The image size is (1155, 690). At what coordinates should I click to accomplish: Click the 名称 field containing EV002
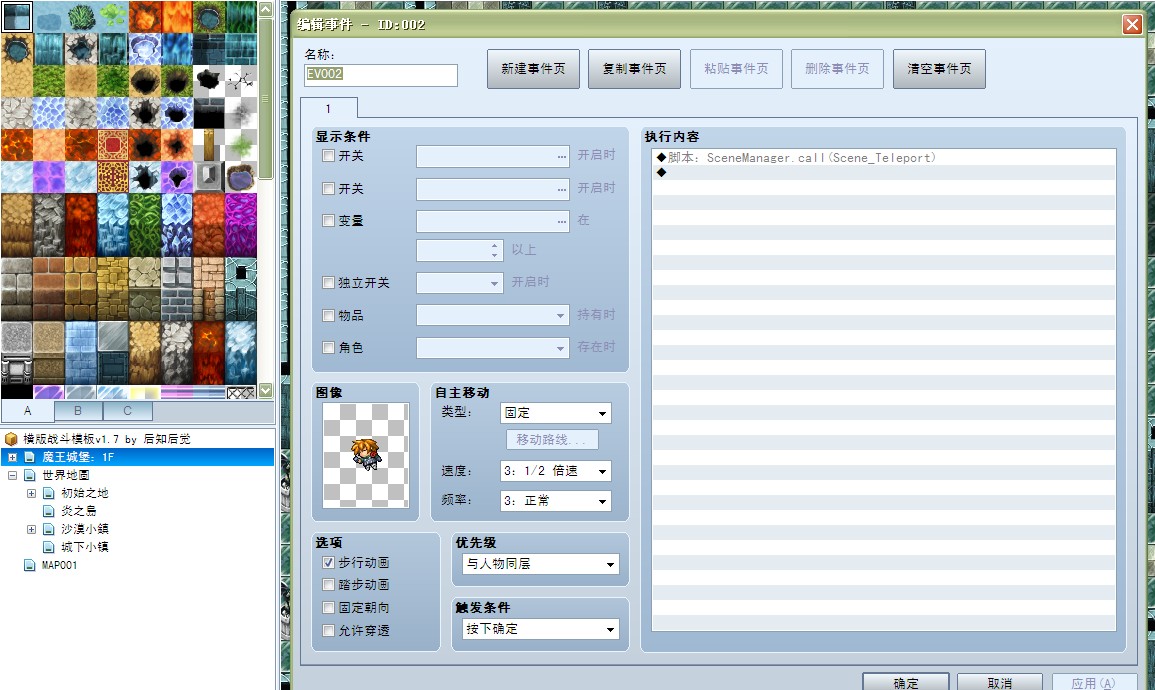381,74
